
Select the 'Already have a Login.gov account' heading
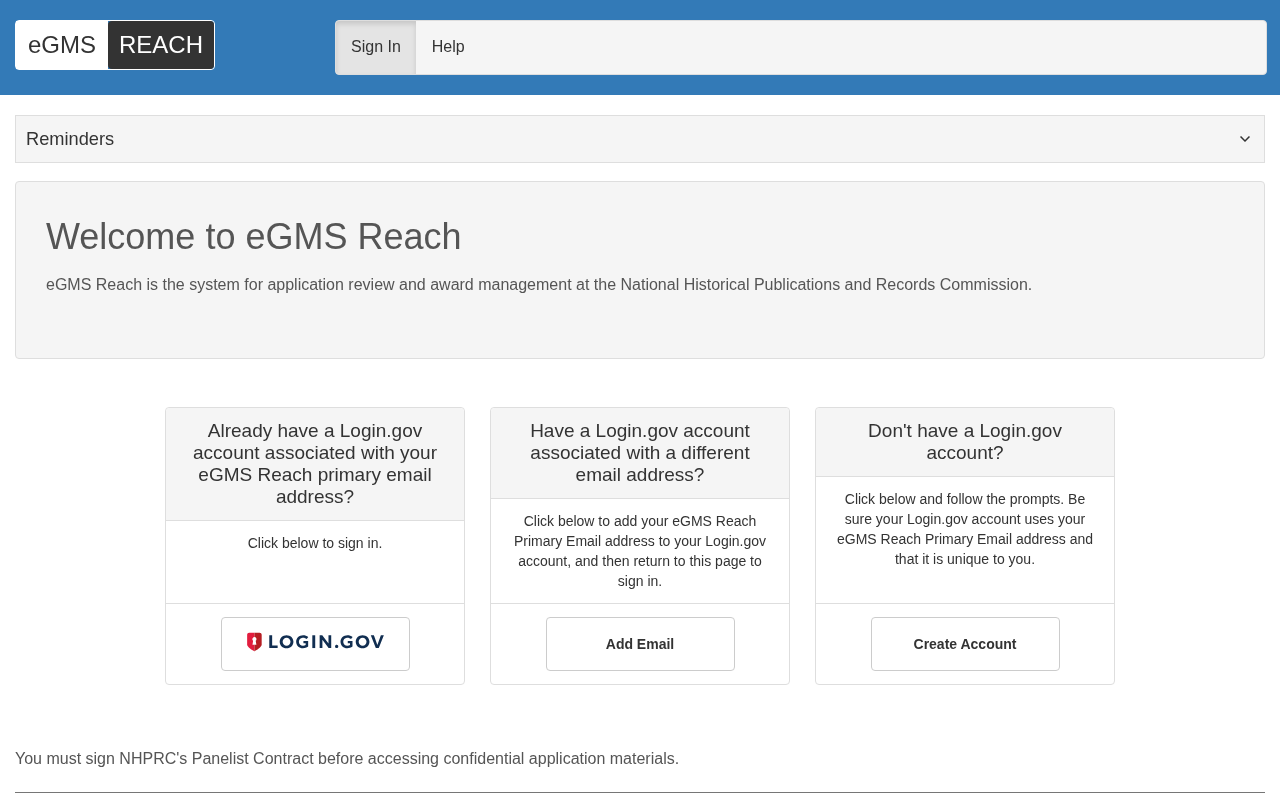pos(315,464)
